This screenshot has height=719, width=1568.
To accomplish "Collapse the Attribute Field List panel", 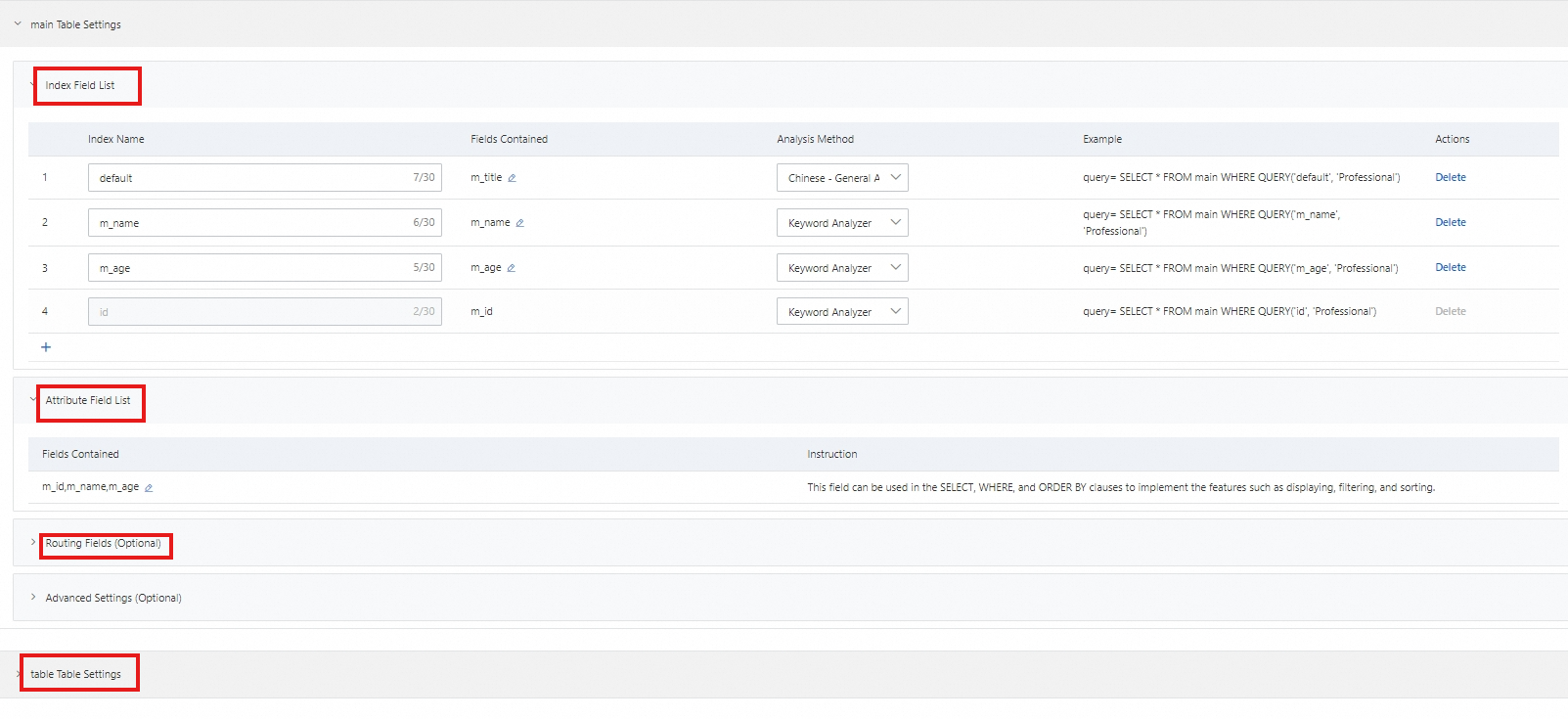I will pyautogui.click(x=33, y=399).
